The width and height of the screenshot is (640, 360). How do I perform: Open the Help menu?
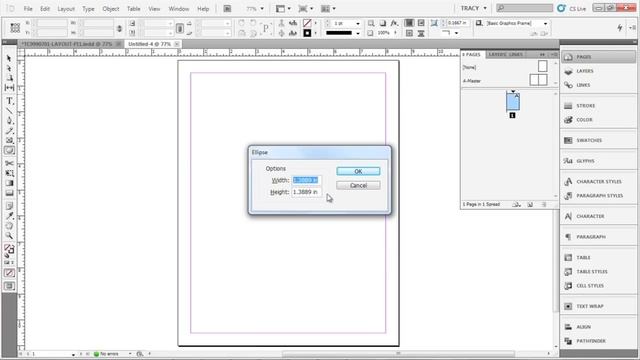(x=203, y=9)
